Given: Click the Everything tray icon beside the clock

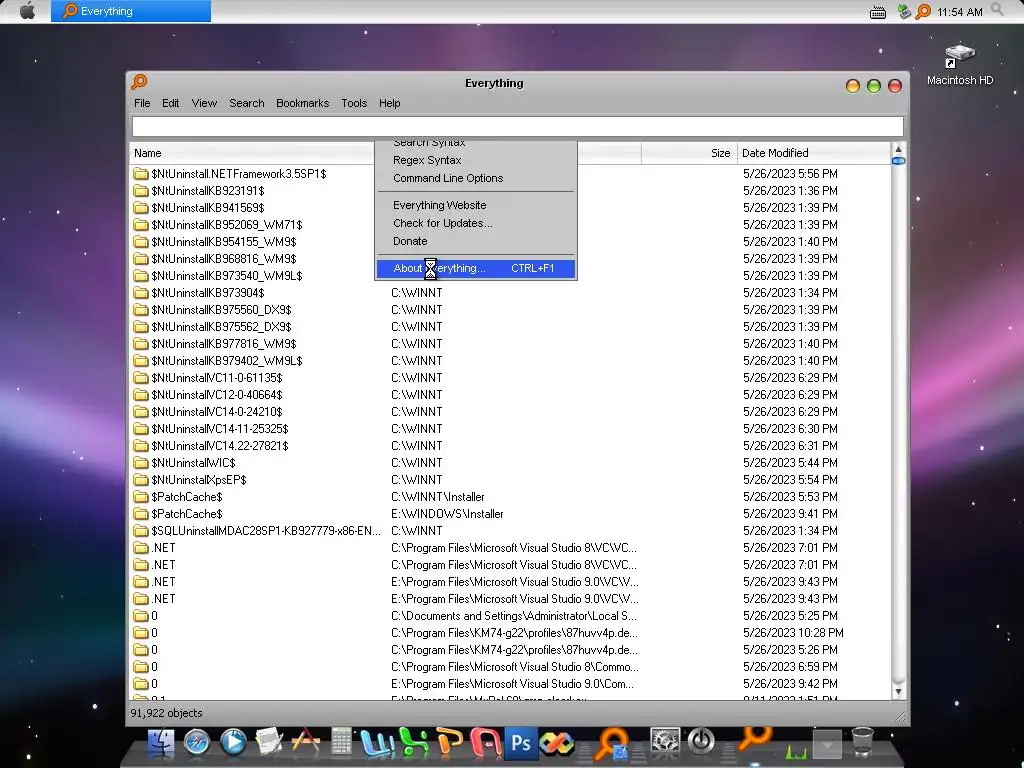Looking at the screenshot, I should pyautogui.click(x=922, y=12).
